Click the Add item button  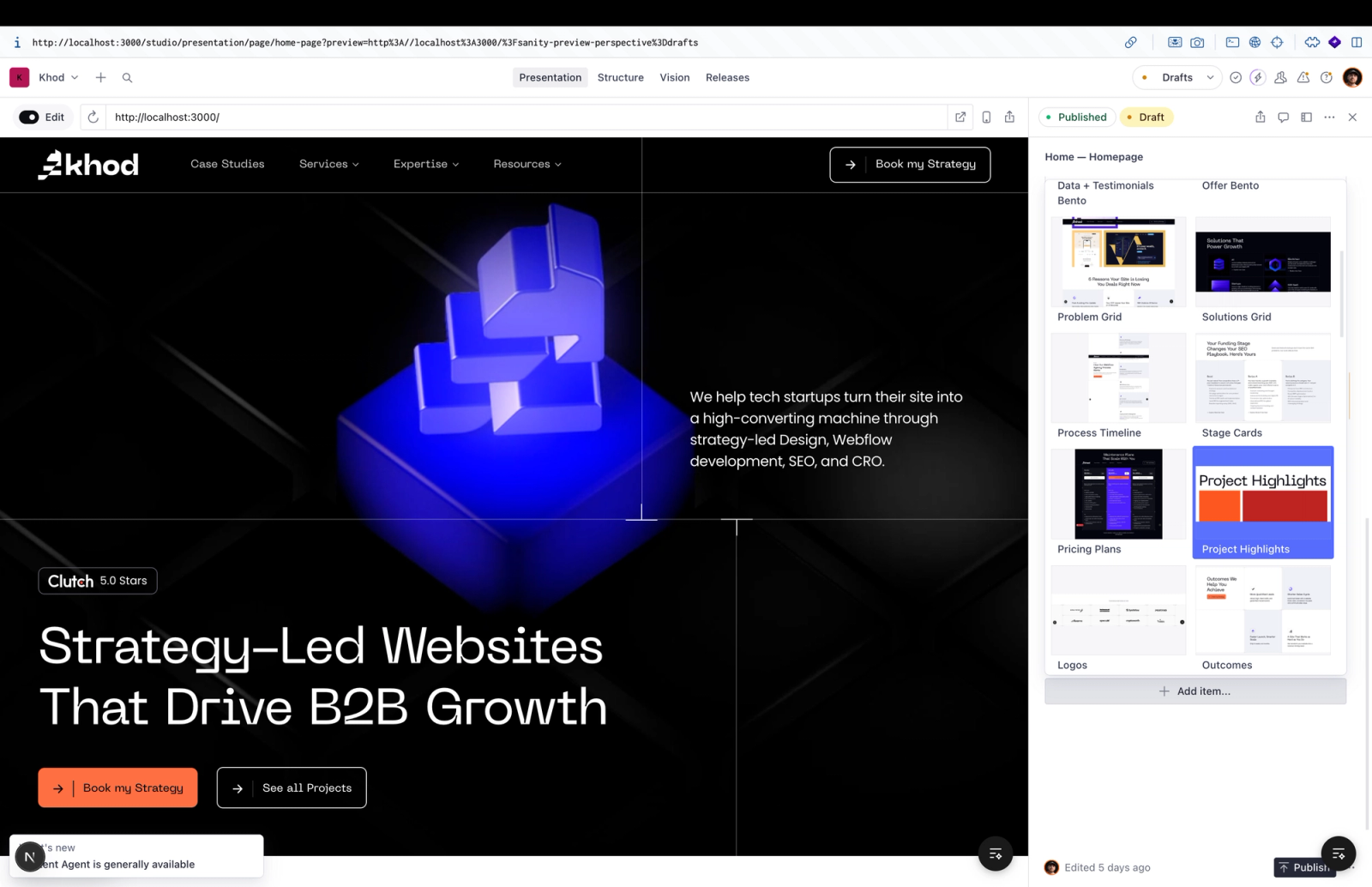tap(1194, 691)
